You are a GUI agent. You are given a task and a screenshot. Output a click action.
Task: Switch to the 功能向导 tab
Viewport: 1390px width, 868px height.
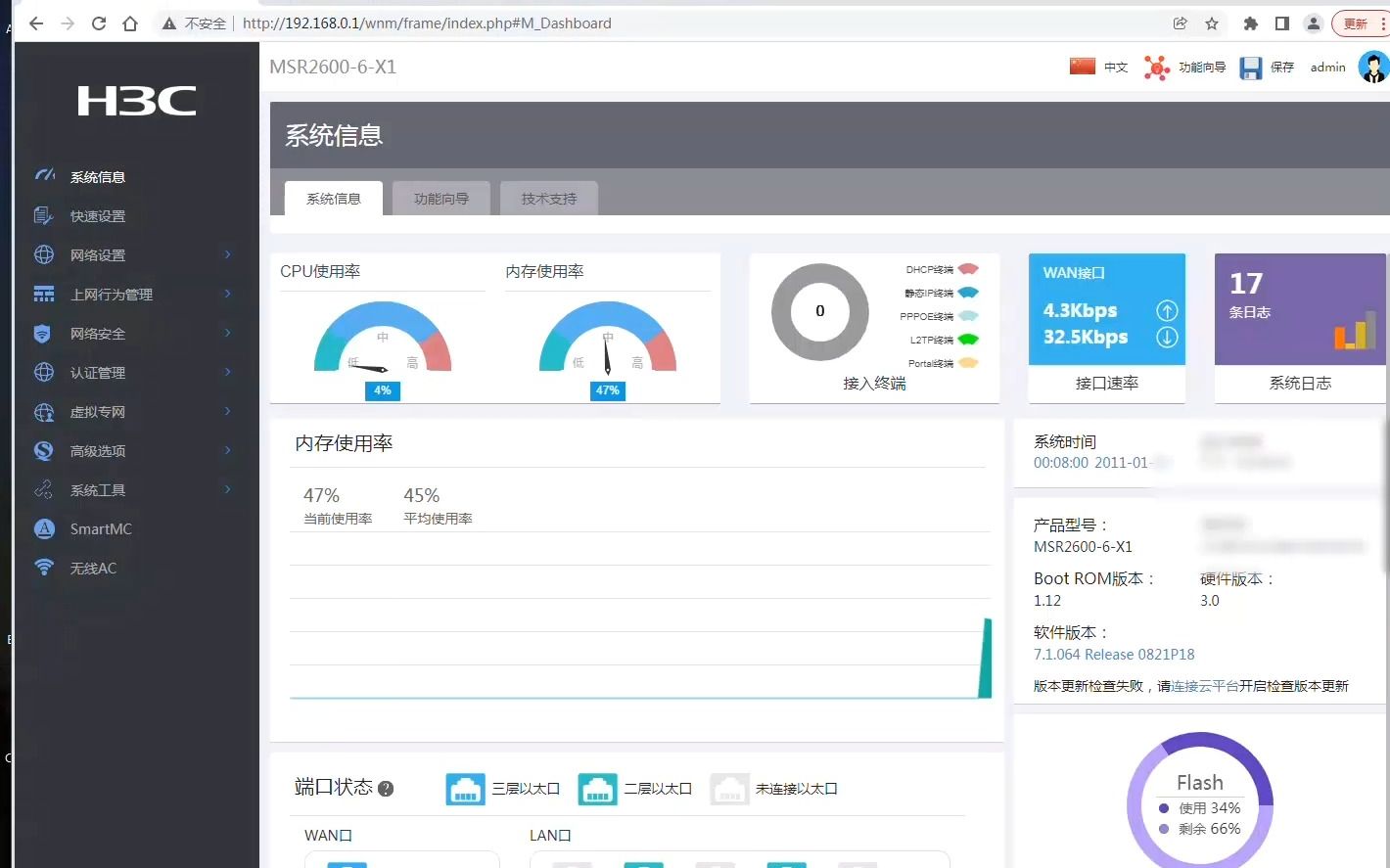point(440,198)
